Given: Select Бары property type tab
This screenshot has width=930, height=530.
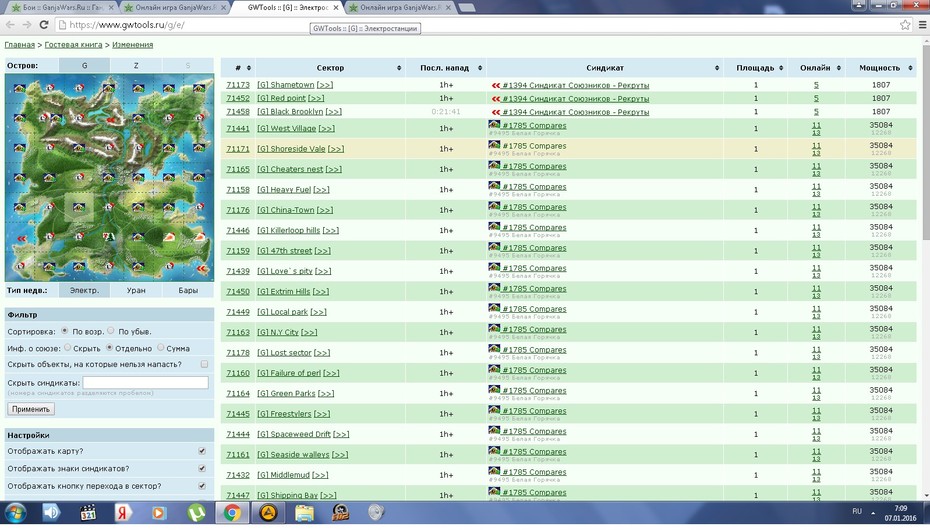Looking at the screenshot, I should tap(188, 290).
